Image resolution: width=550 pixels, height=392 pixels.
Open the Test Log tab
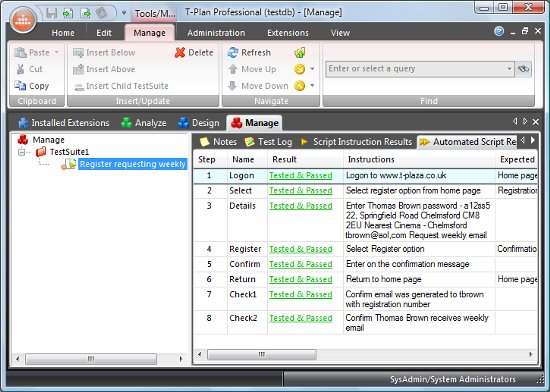click(268, 142)
